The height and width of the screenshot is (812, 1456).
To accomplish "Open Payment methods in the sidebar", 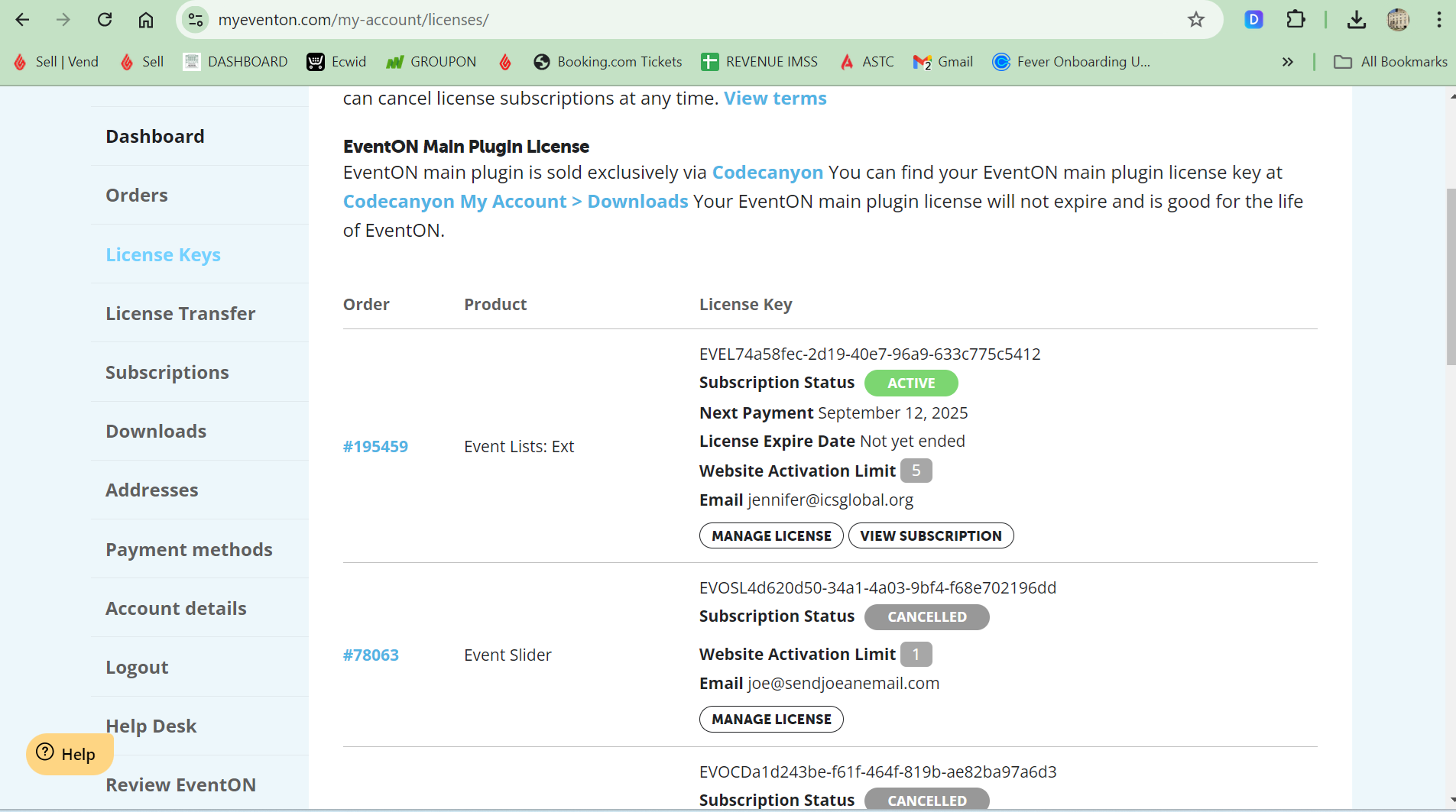I will pos(189,550).
